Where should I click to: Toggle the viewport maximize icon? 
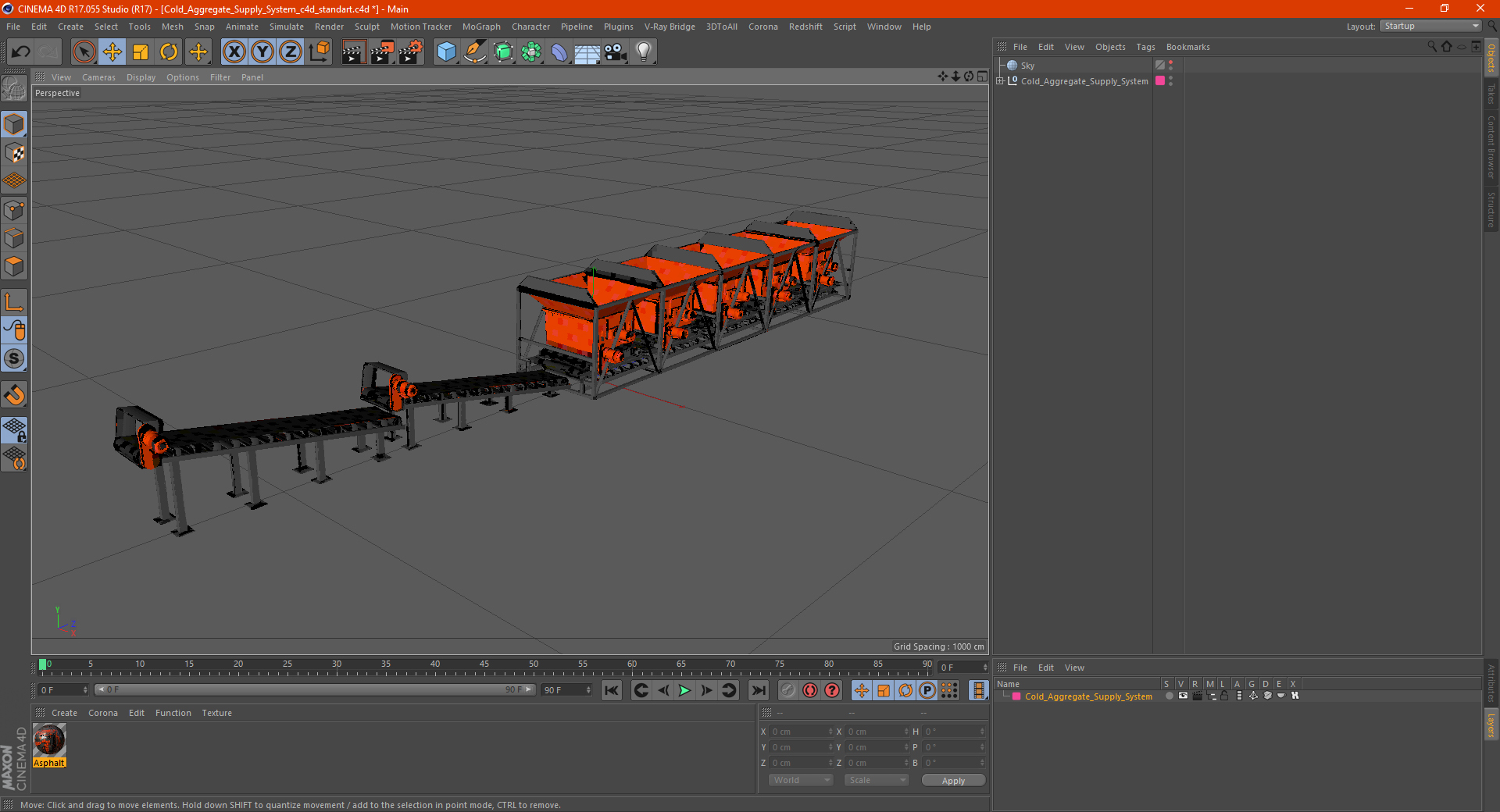[x=982, y=77]
